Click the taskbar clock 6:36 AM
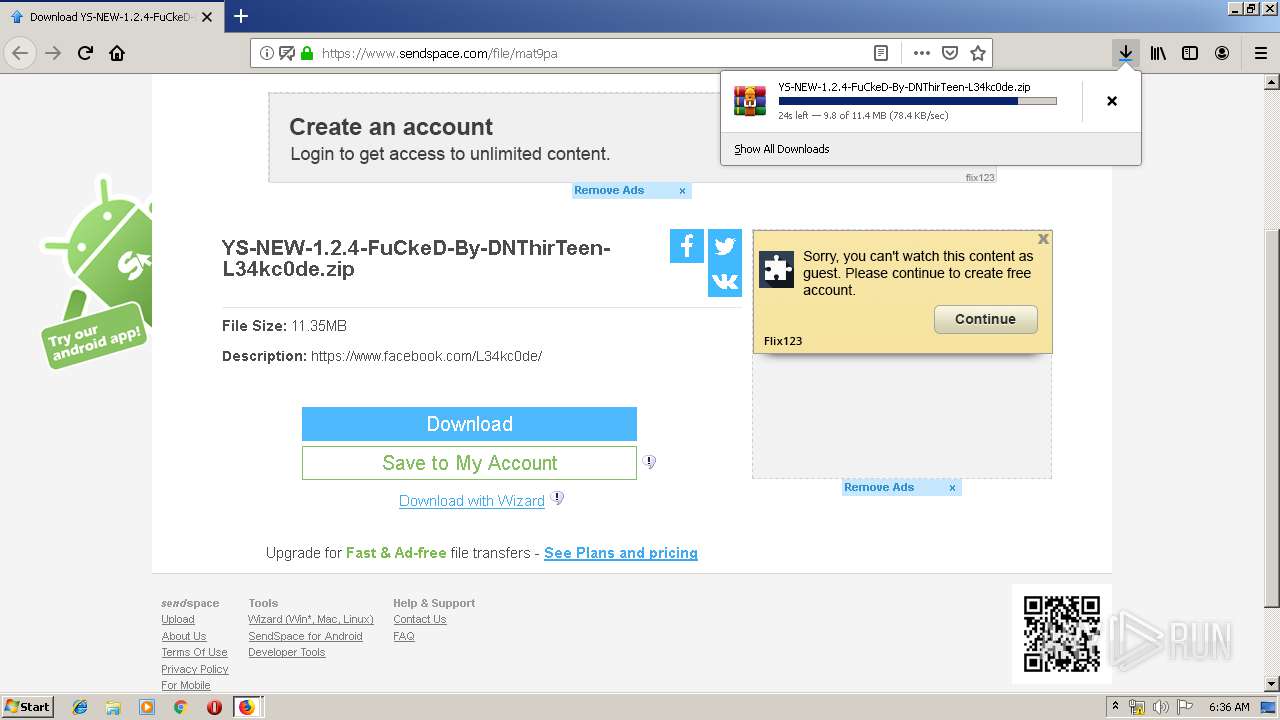The height and width of the screenshot is (720, 1280). pos(1229,707)
